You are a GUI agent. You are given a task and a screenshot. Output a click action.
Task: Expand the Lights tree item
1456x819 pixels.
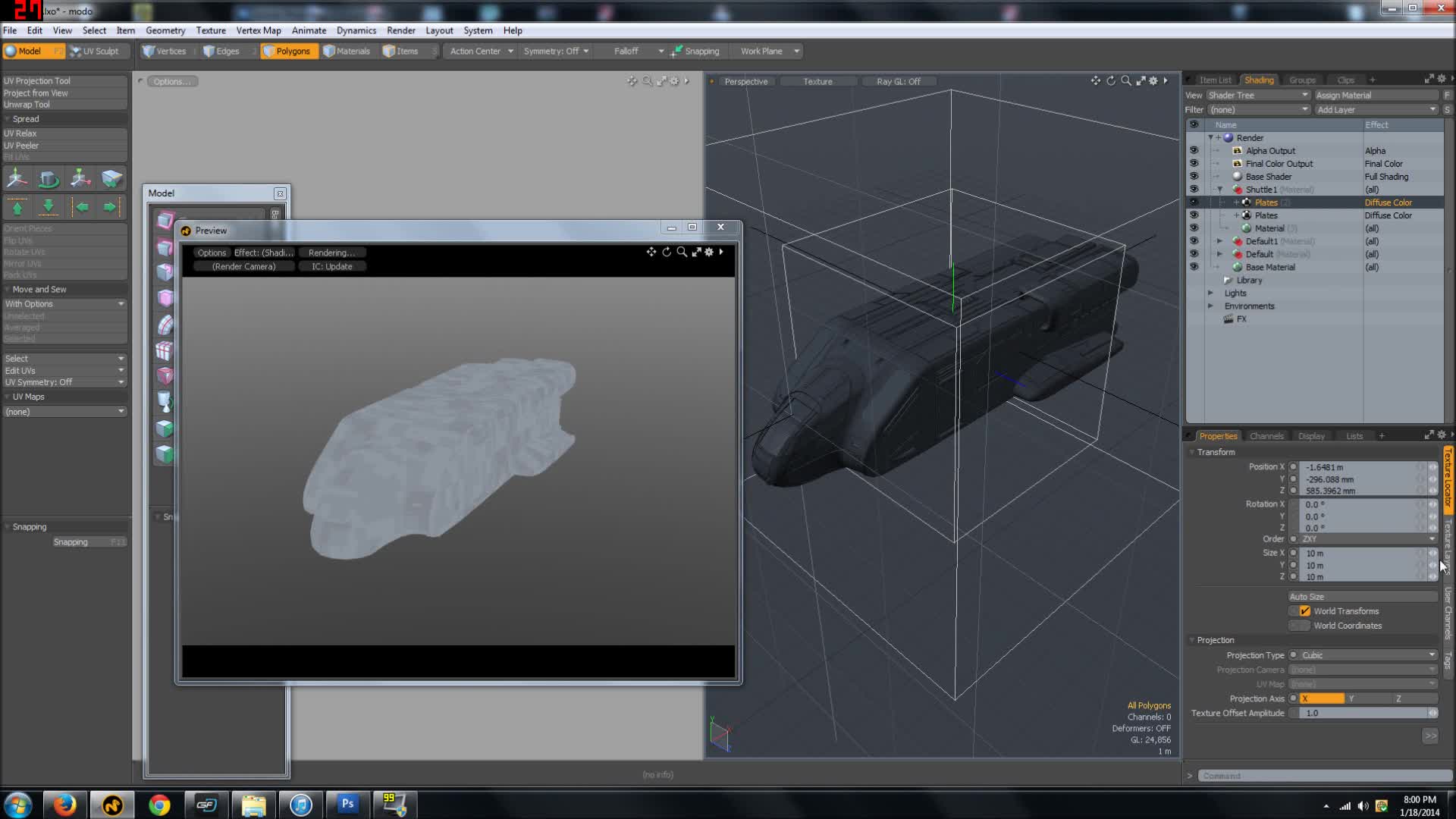point(1210,293)
